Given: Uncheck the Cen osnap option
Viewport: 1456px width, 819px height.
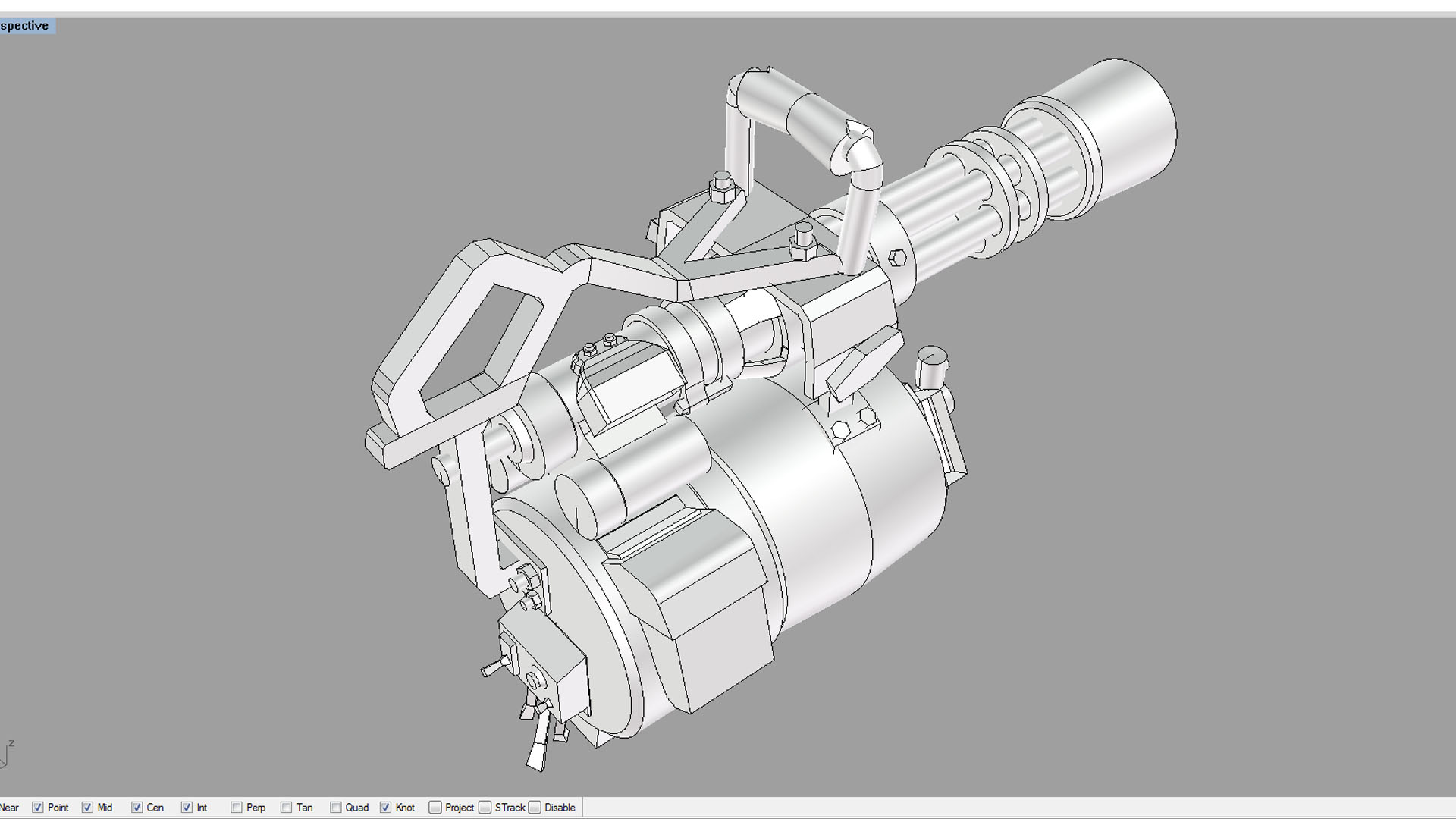Looking at the screenshot, I should pyautogui.click(x=137, y=808).
